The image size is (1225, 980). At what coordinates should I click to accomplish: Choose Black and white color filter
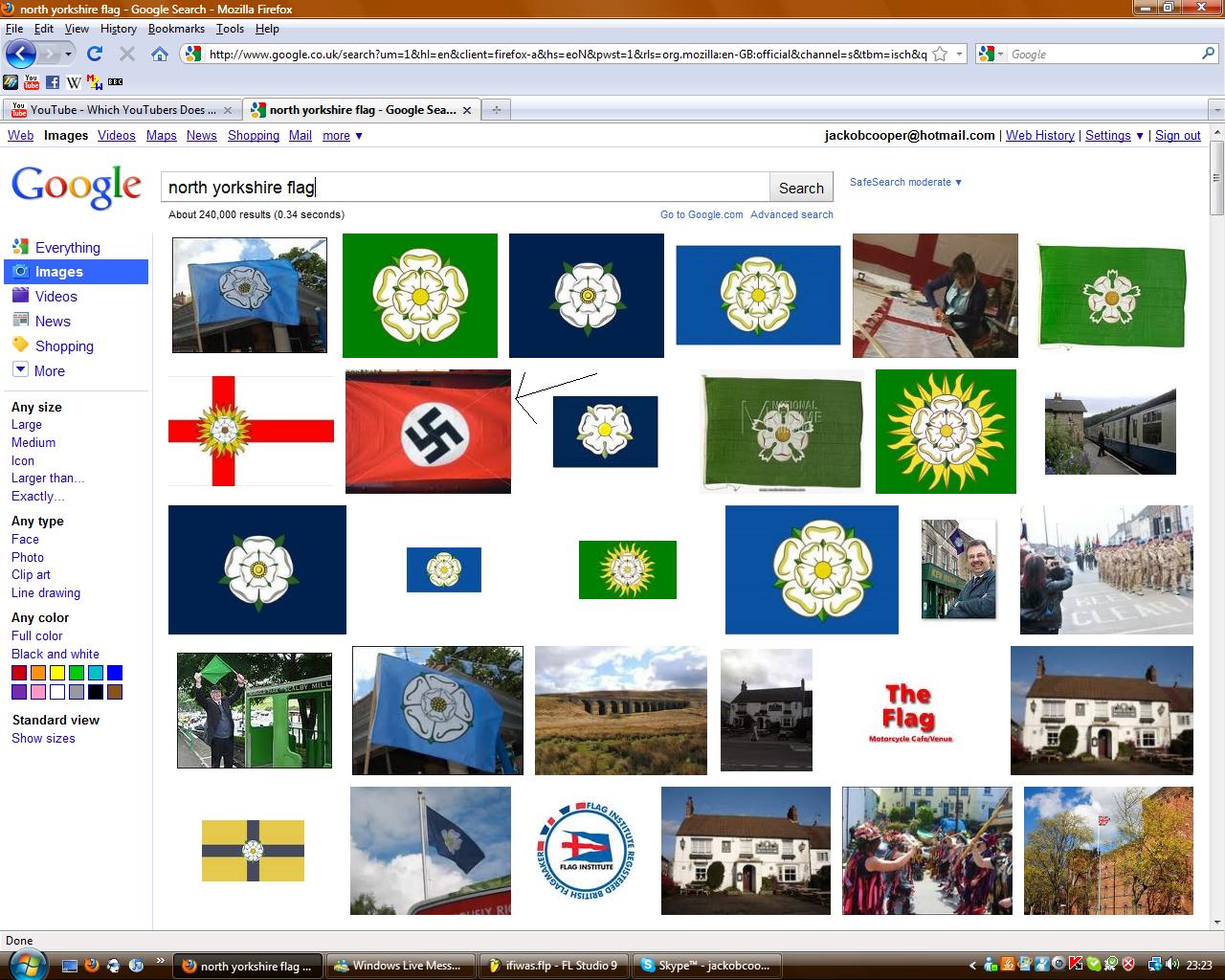[x=56, y=655]
